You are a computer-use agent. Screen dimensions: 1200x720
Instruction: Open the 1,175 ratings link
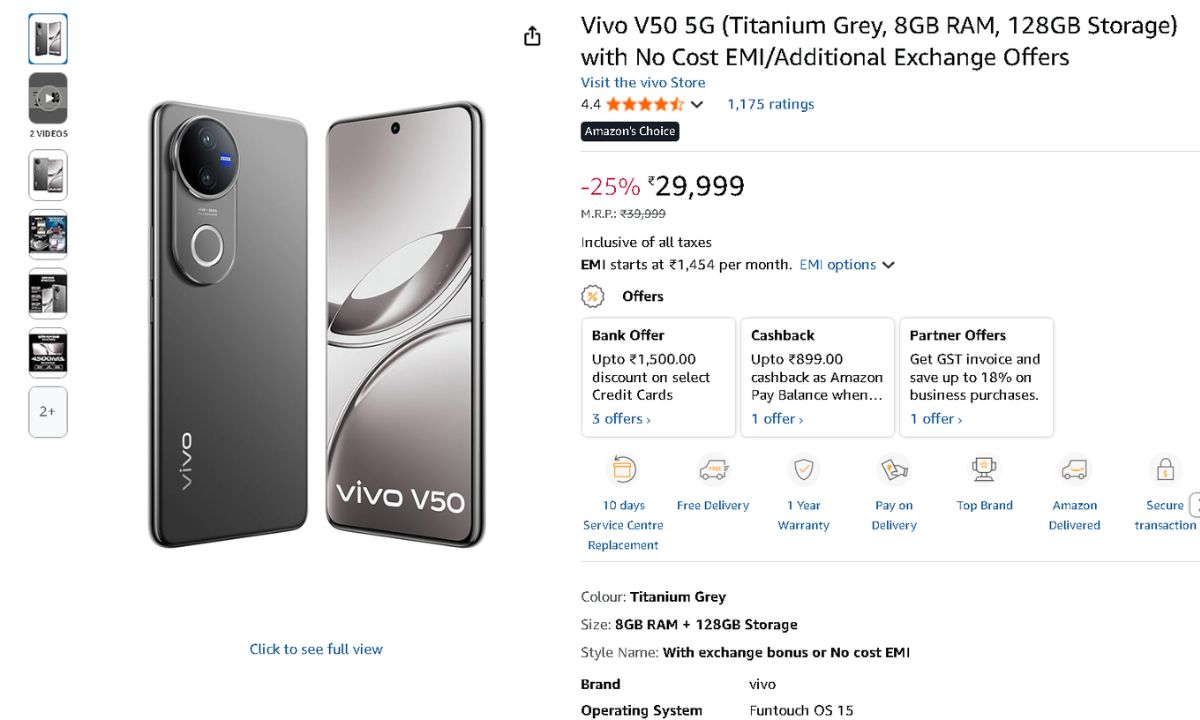tap(770, 104)
